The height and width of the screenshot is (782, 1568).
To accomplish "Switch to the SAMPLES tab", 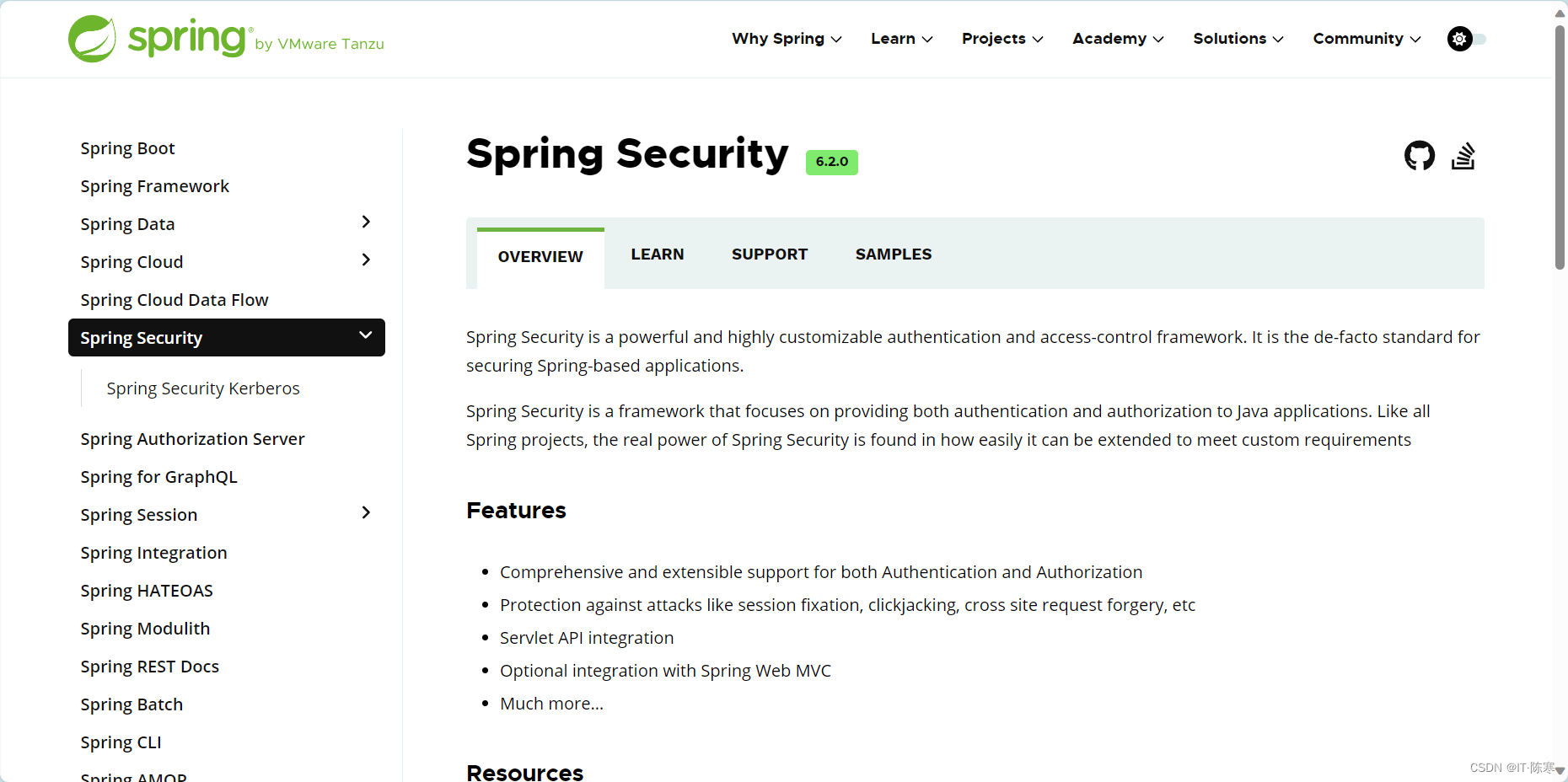I will [x=893, y=254].
